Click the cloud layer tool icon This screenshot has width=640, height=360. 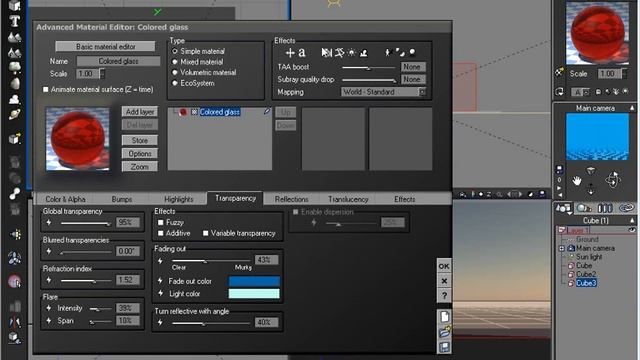(15, 99)
